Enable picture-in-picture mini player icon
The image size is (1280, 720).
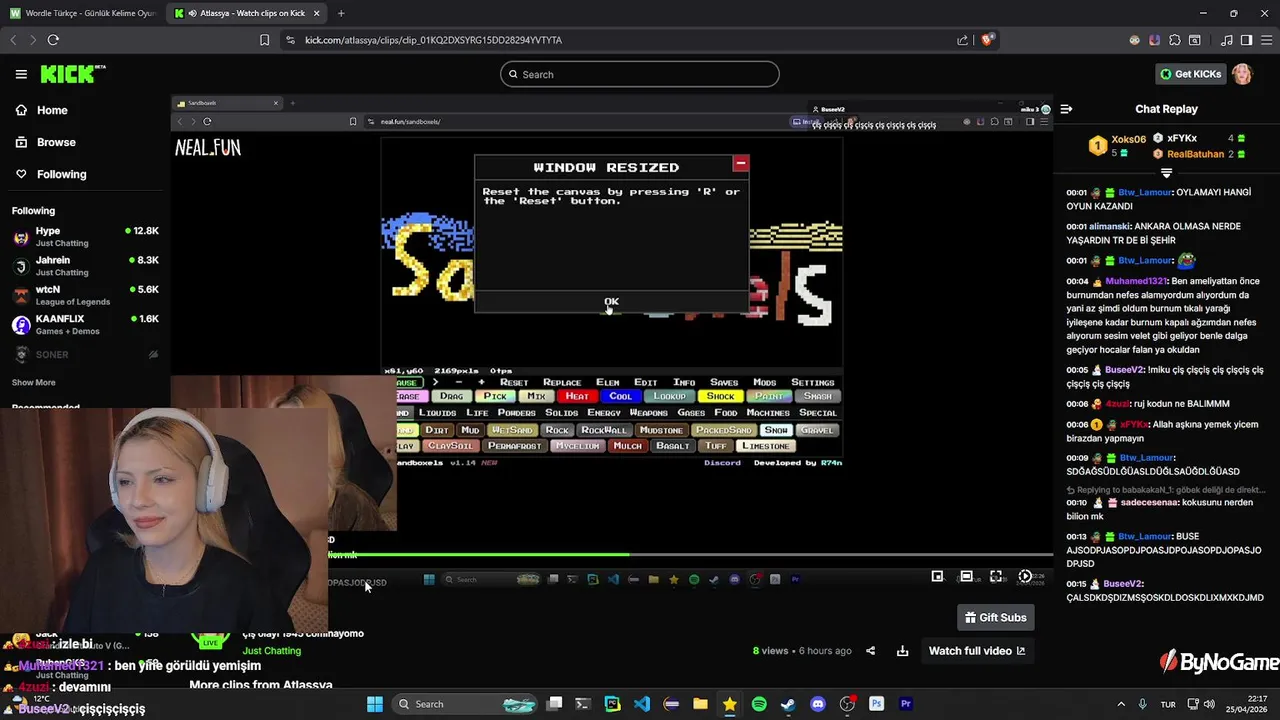point(937,576)
